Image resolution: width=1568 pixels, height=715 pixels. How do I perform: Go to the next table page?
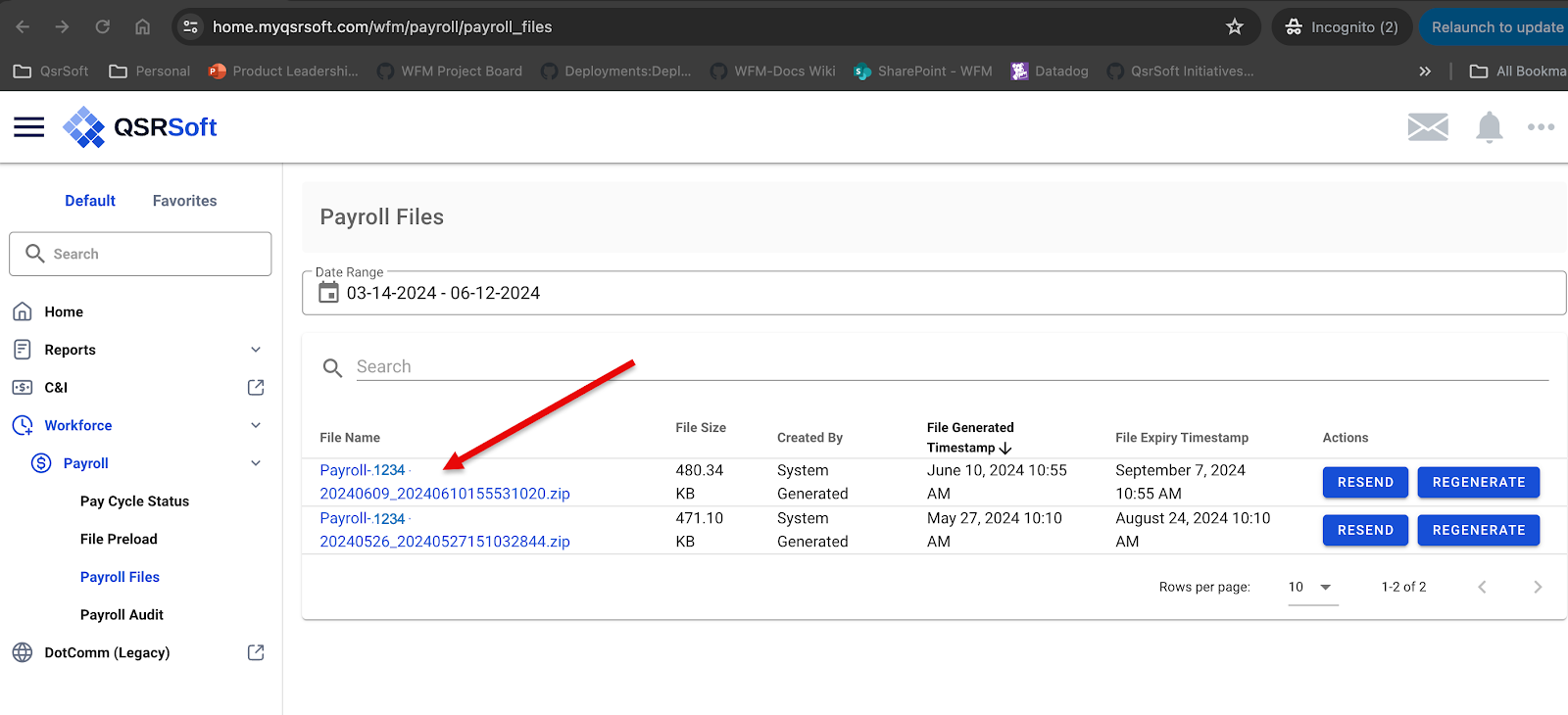[1538, 587]
